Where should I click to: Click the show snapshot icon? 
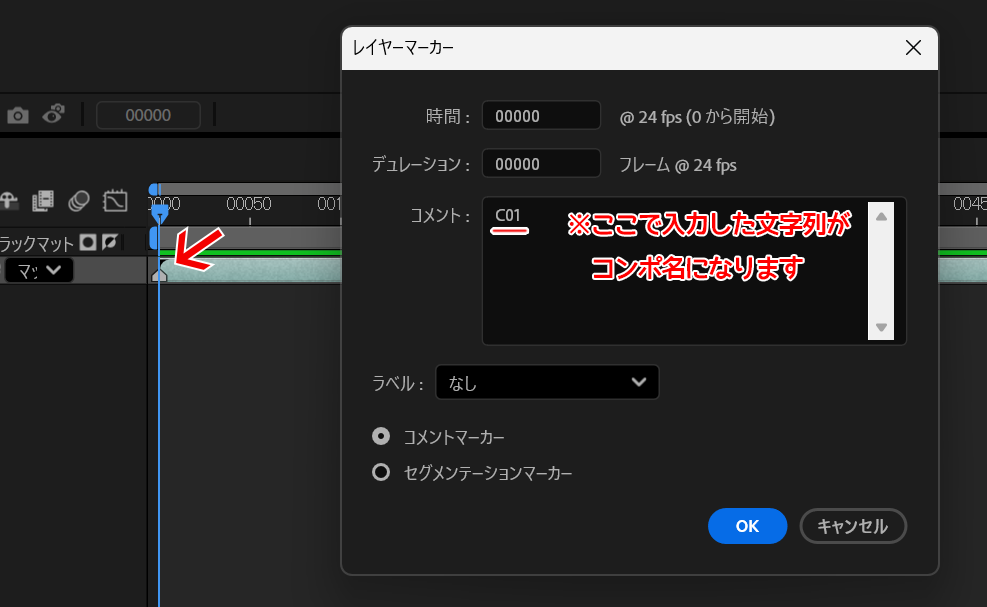53,115
